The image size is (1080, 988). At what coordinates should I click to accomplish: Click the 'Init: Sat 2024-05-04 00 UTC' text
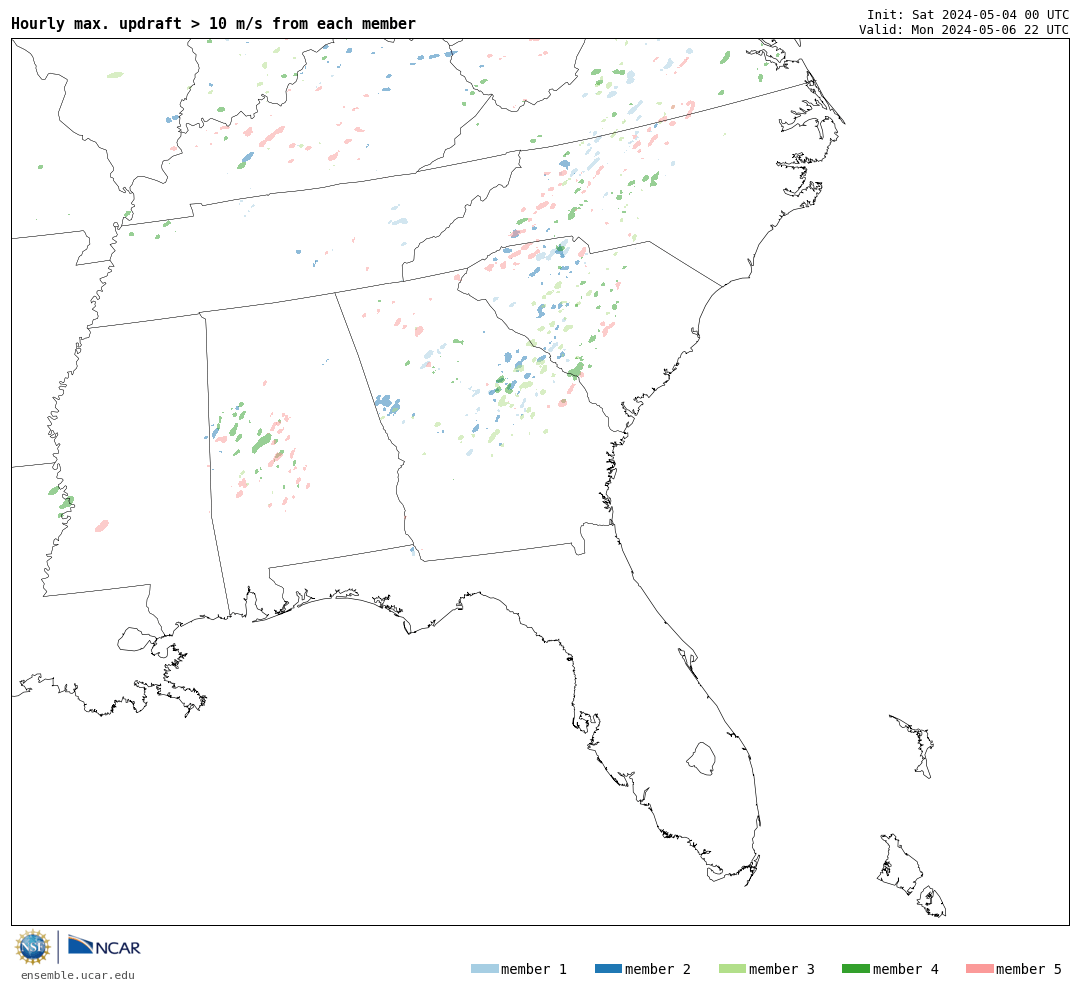point(968,14)
